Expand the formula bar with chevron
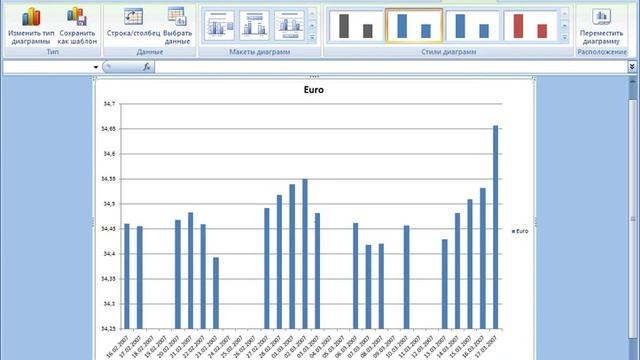The width and height of the screenshot is (640, 360). pyautogui.click(x=632, y=67)
